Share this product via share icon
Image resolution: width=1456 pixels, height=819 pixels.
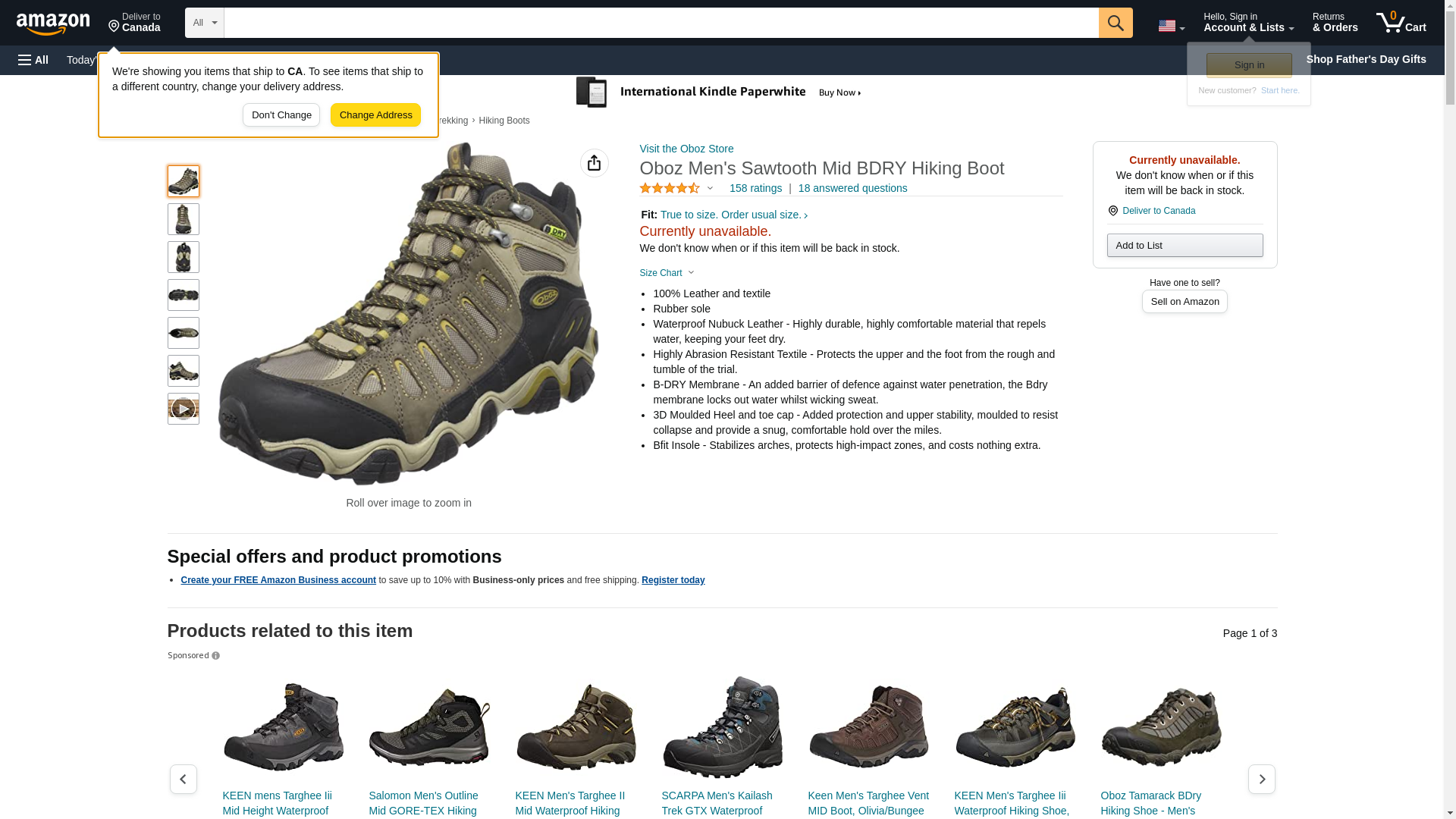[x=595, y=163]
